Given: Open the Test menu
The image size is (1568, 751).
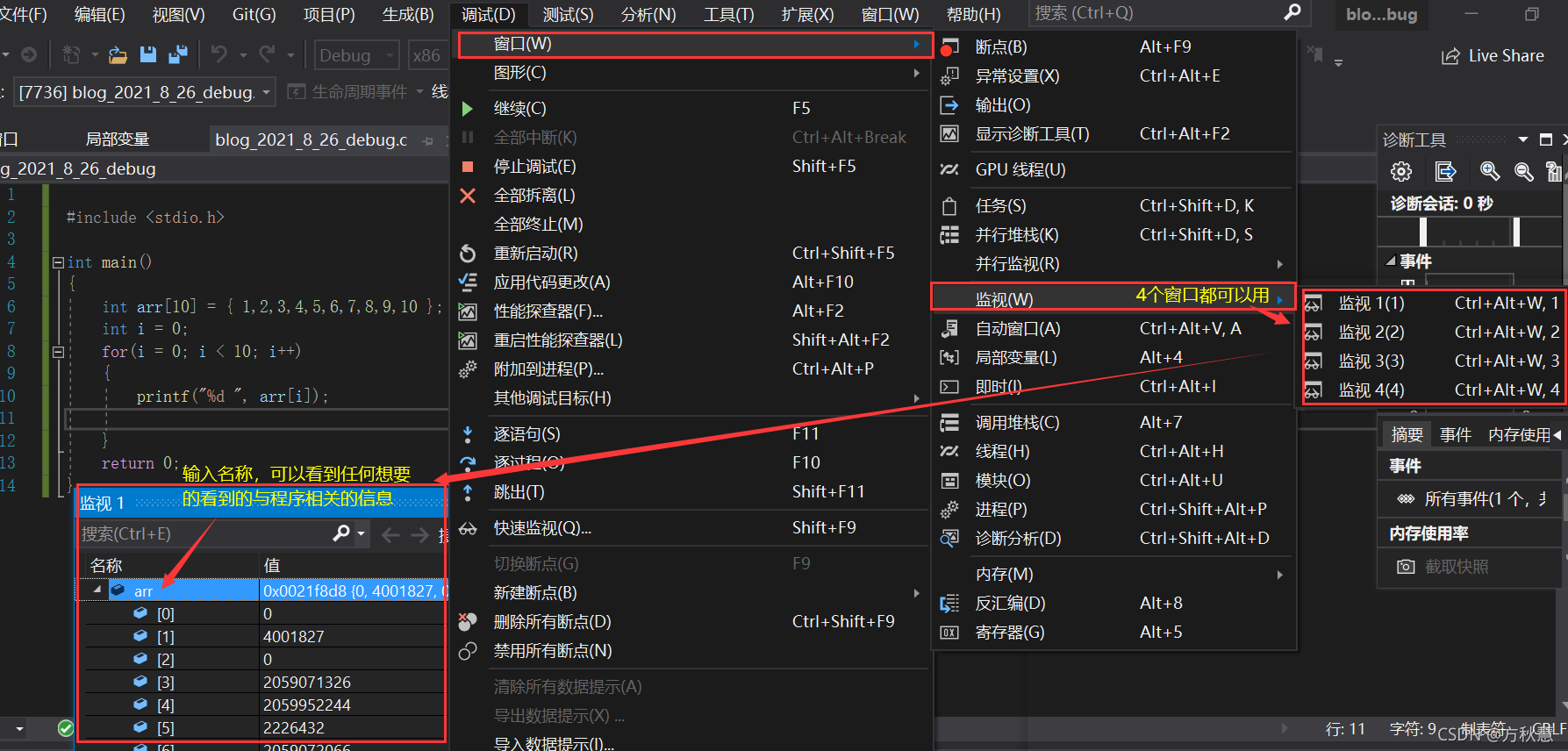Looking at the screenshot, I should tap(568, 15).
